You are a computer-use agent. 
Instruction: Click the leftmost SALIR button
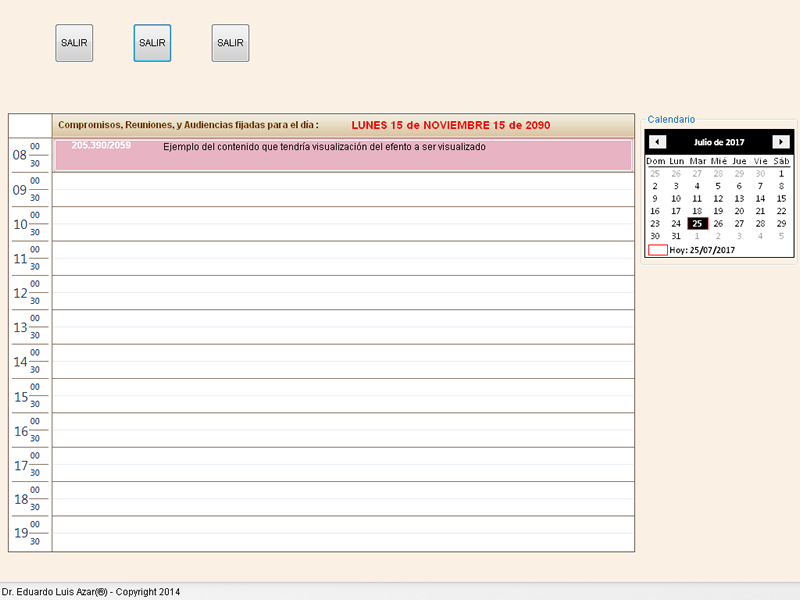(x=74, y=43)
